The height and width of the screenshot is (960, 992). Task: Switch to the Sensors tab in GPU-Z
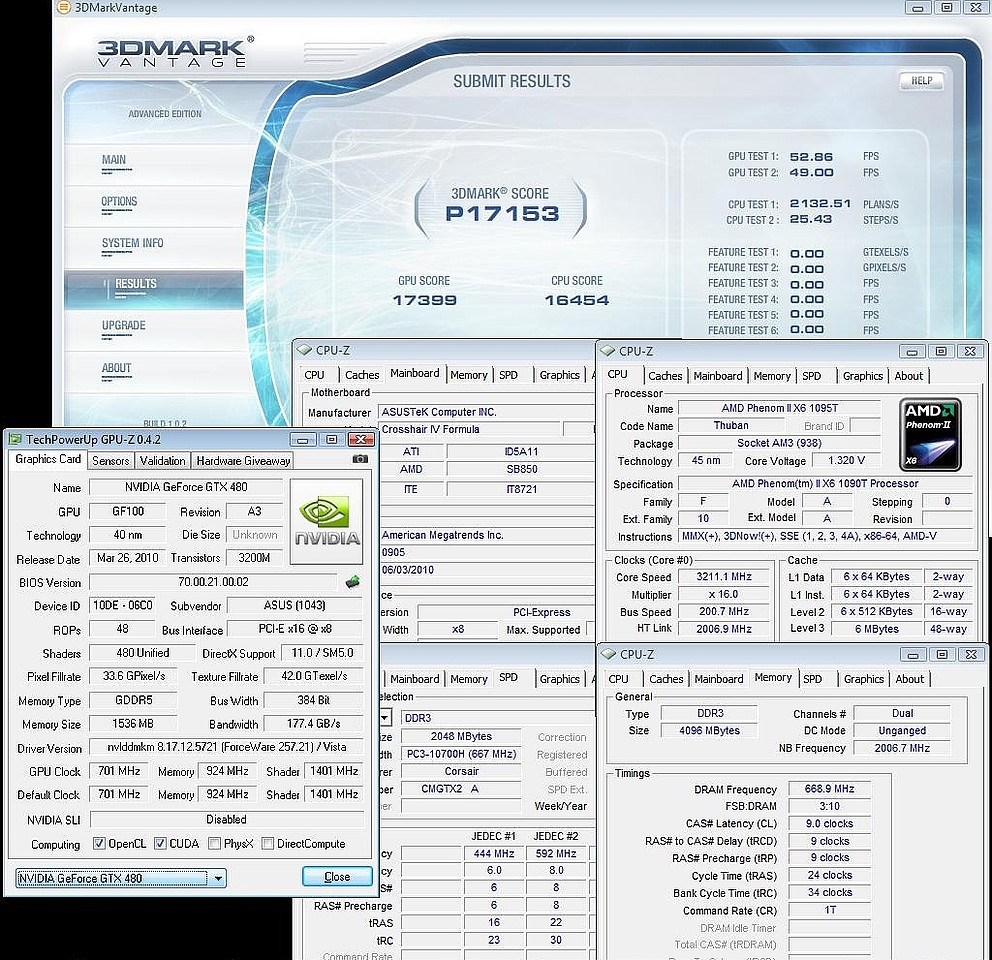click(x=111, y=461)
